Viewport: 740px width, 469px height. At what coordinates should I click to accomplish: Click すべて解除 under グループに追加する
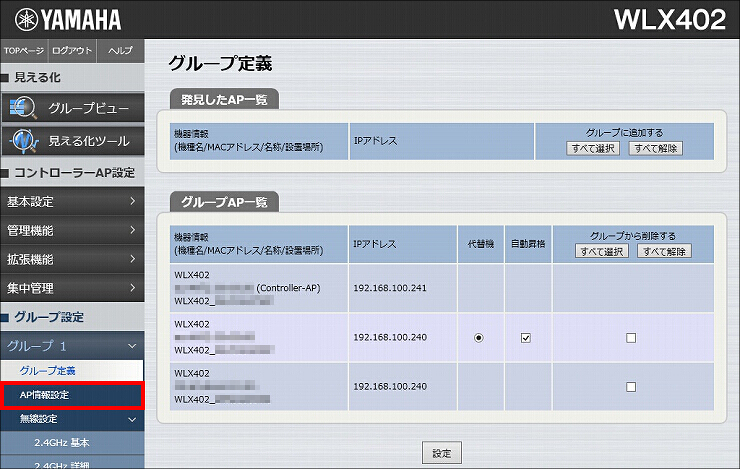point(656,149)
